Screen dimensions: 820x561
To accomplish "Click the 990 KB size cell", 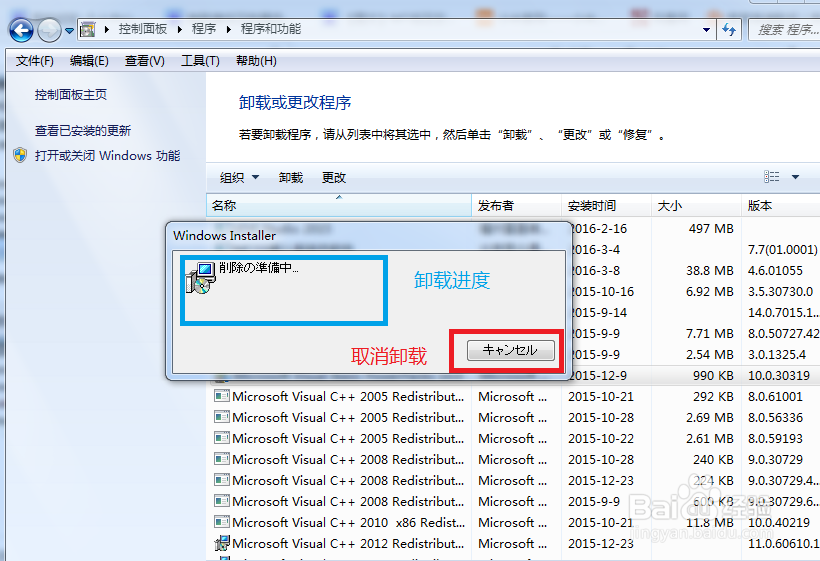I will click(713, 375).
